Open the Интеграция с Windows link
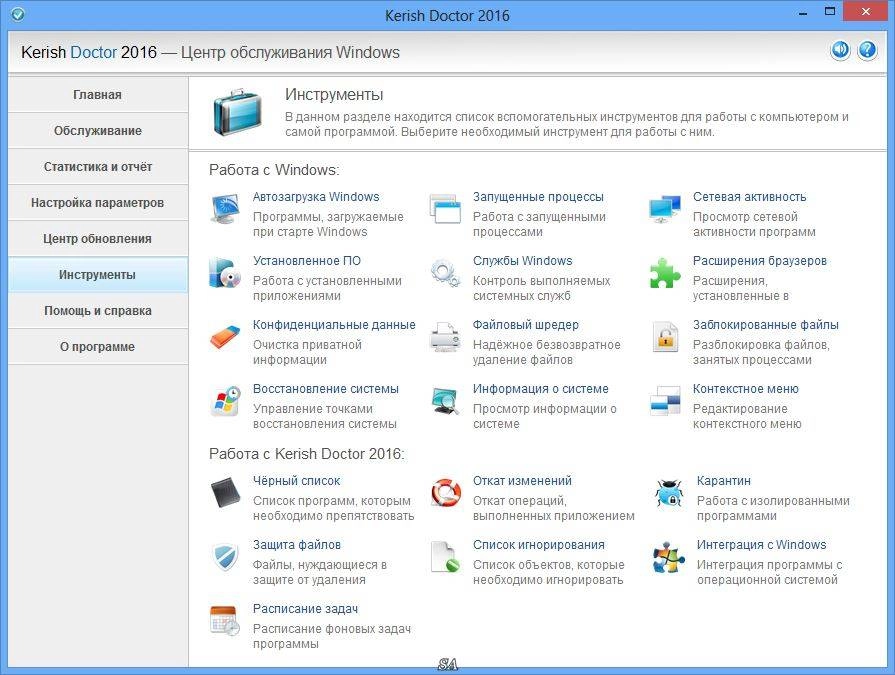The width and height of the screenshot is (895, 675). pos(761,545)
